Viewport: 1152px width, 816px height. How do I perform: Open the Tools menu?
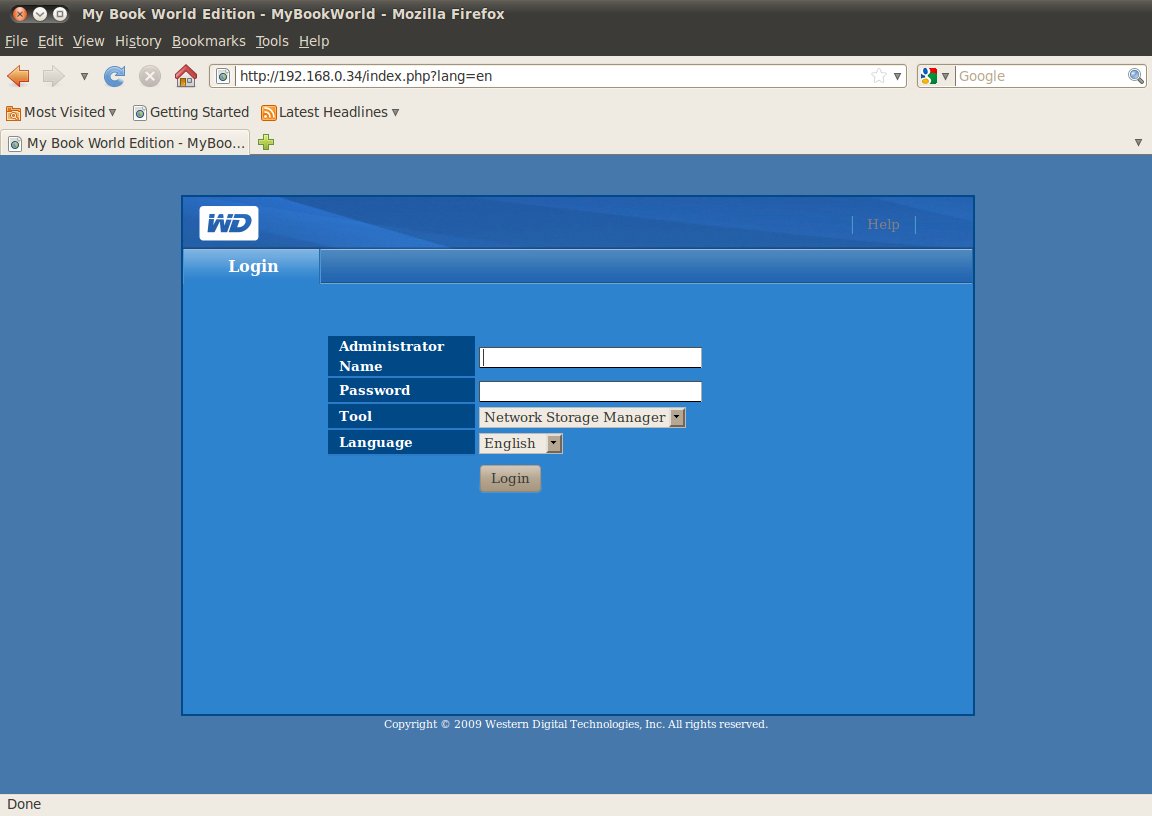[272, 41]
